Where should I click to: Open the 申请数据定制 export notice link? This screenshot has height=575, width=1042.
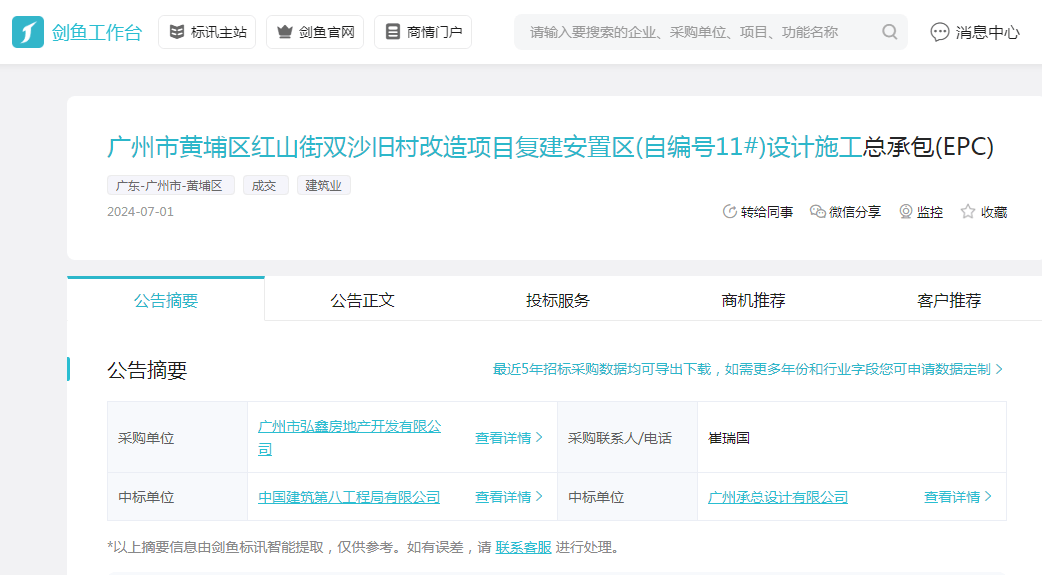pos(748,369)
